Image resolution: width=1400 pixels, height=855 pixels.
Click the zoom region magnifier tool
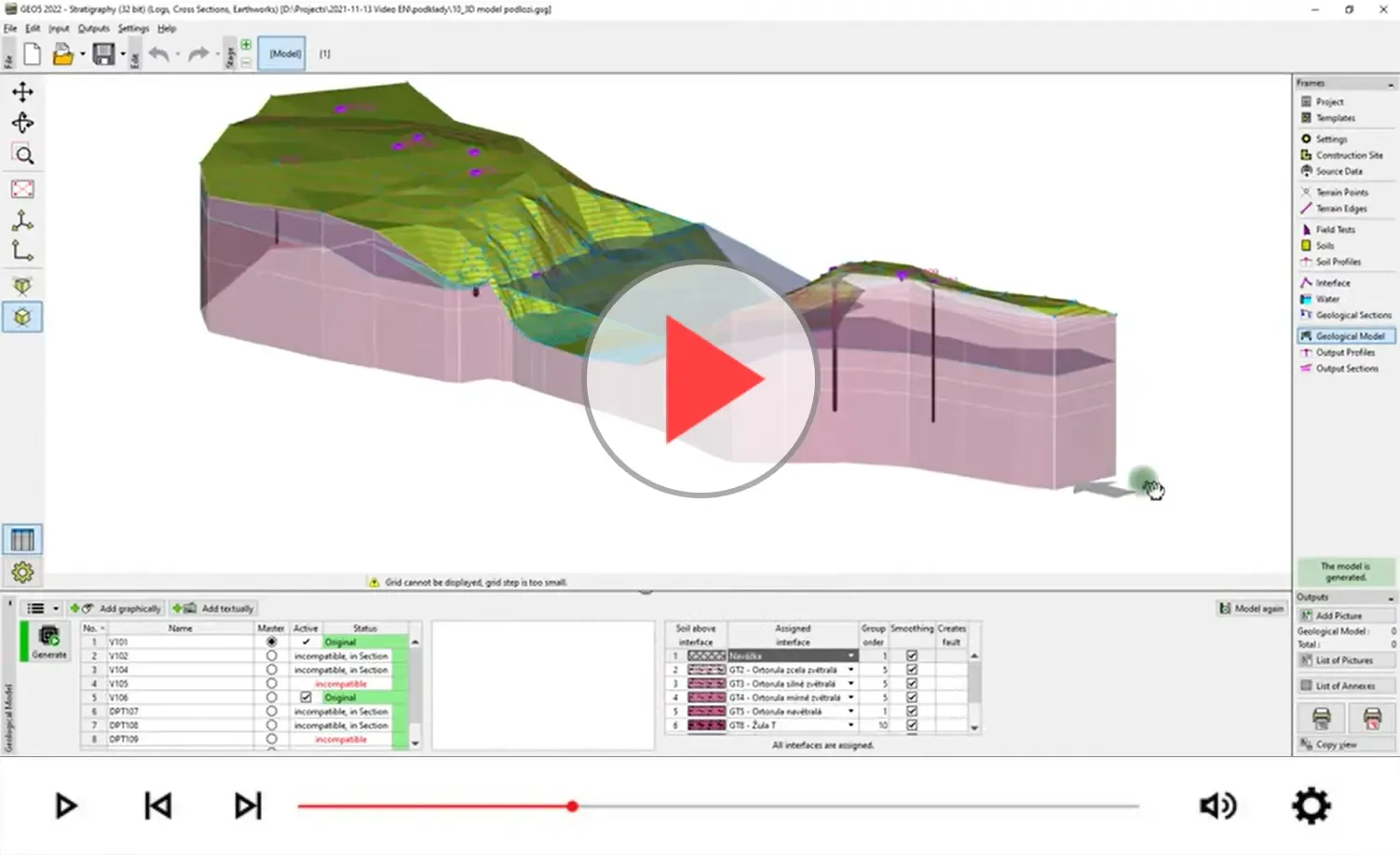[22, 156]
